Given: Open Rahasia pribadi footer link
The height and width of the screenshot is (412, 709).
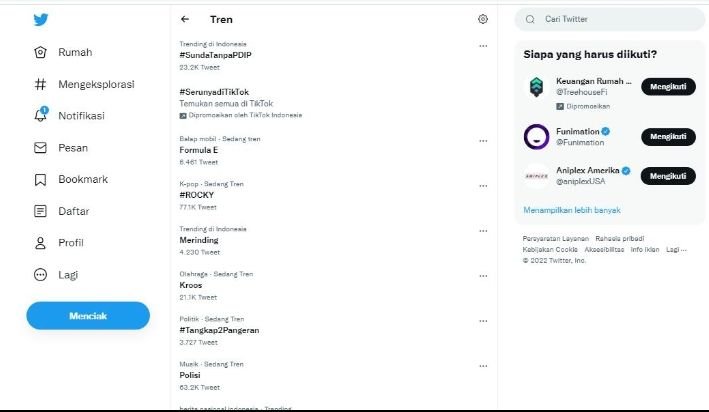Looking at the screenshot, I should pos(620,239).
